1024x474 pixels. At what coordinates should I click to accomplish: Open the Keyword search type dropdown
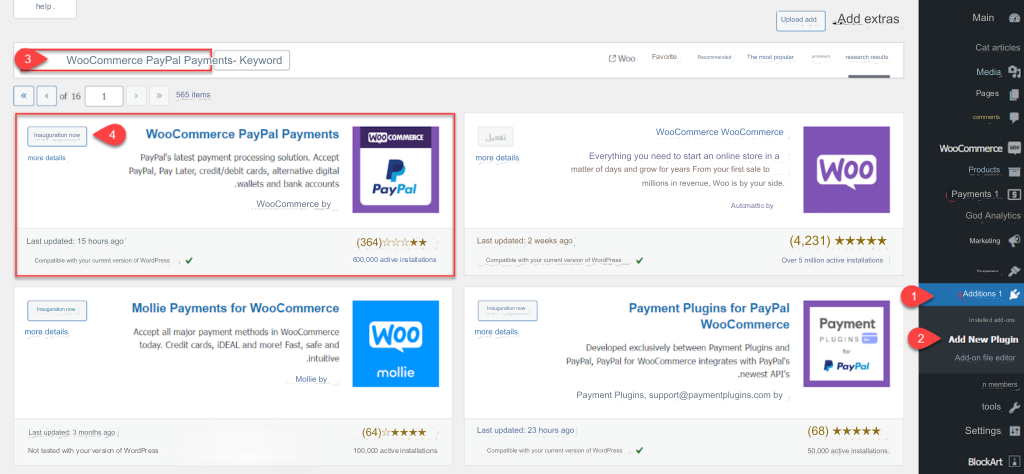[252, 60]
